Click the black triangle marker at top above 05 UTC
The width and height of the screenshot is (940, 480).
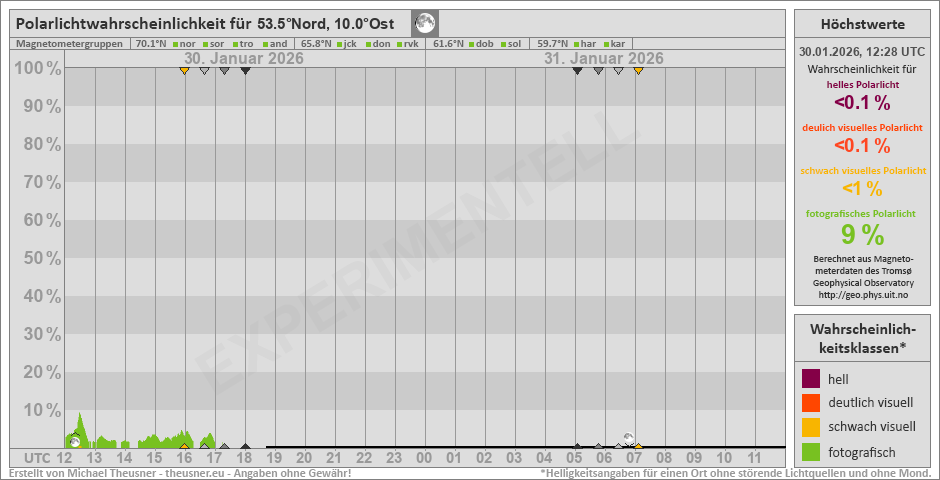[x=577, y=70]
